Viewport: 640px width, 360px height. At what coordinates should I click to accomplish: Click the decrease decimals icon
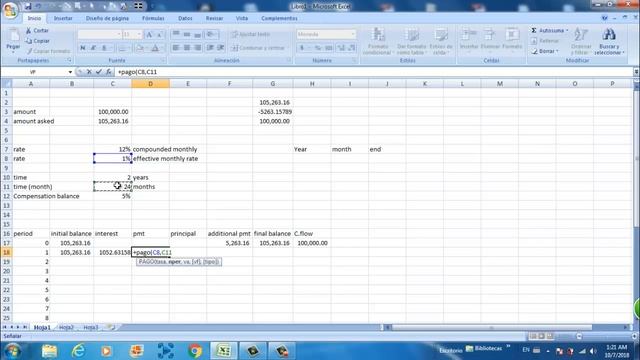[x=351, y=48]
